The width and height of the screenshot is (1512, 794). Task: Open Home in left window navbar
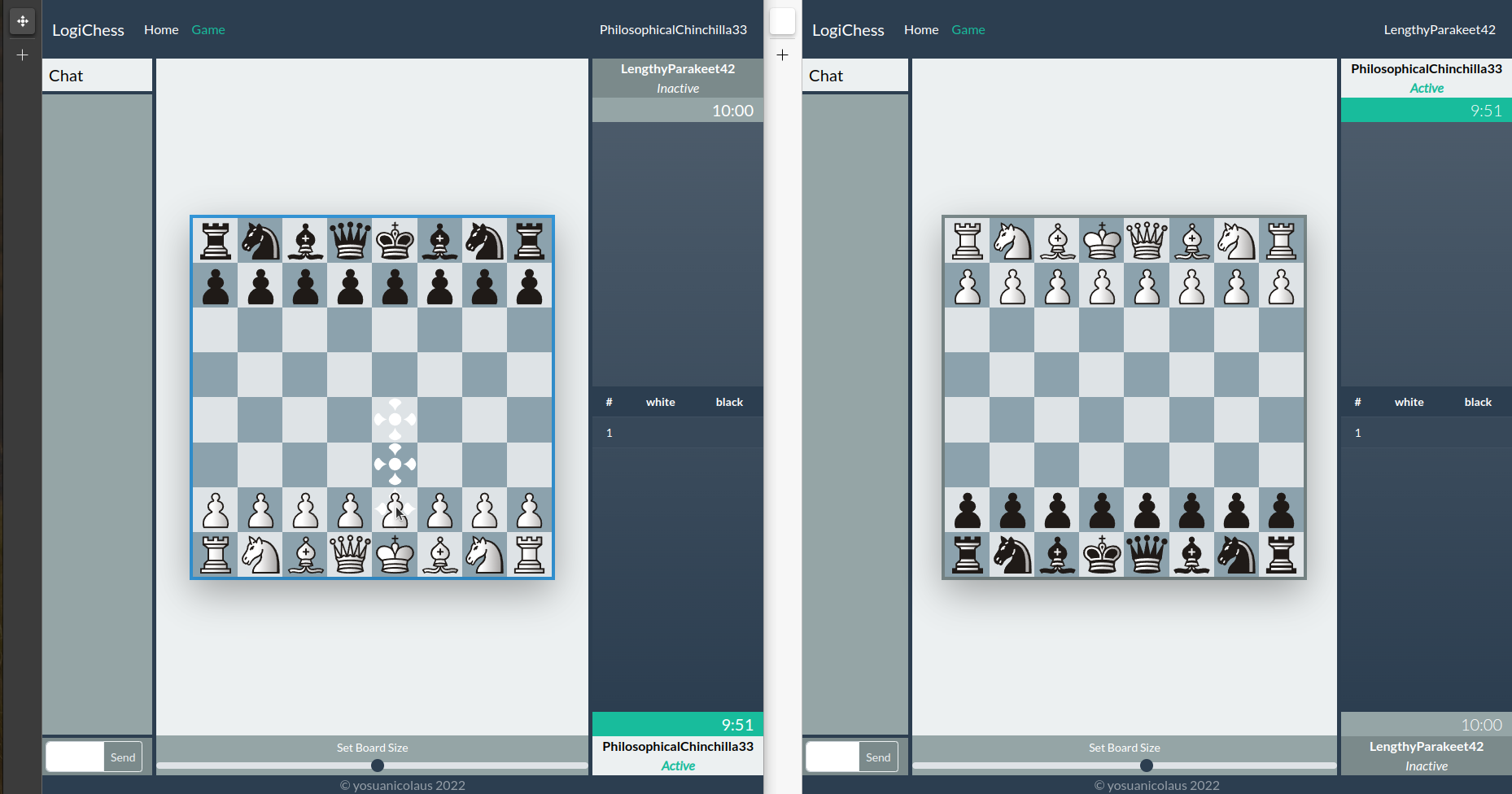[x=161, y=29]
